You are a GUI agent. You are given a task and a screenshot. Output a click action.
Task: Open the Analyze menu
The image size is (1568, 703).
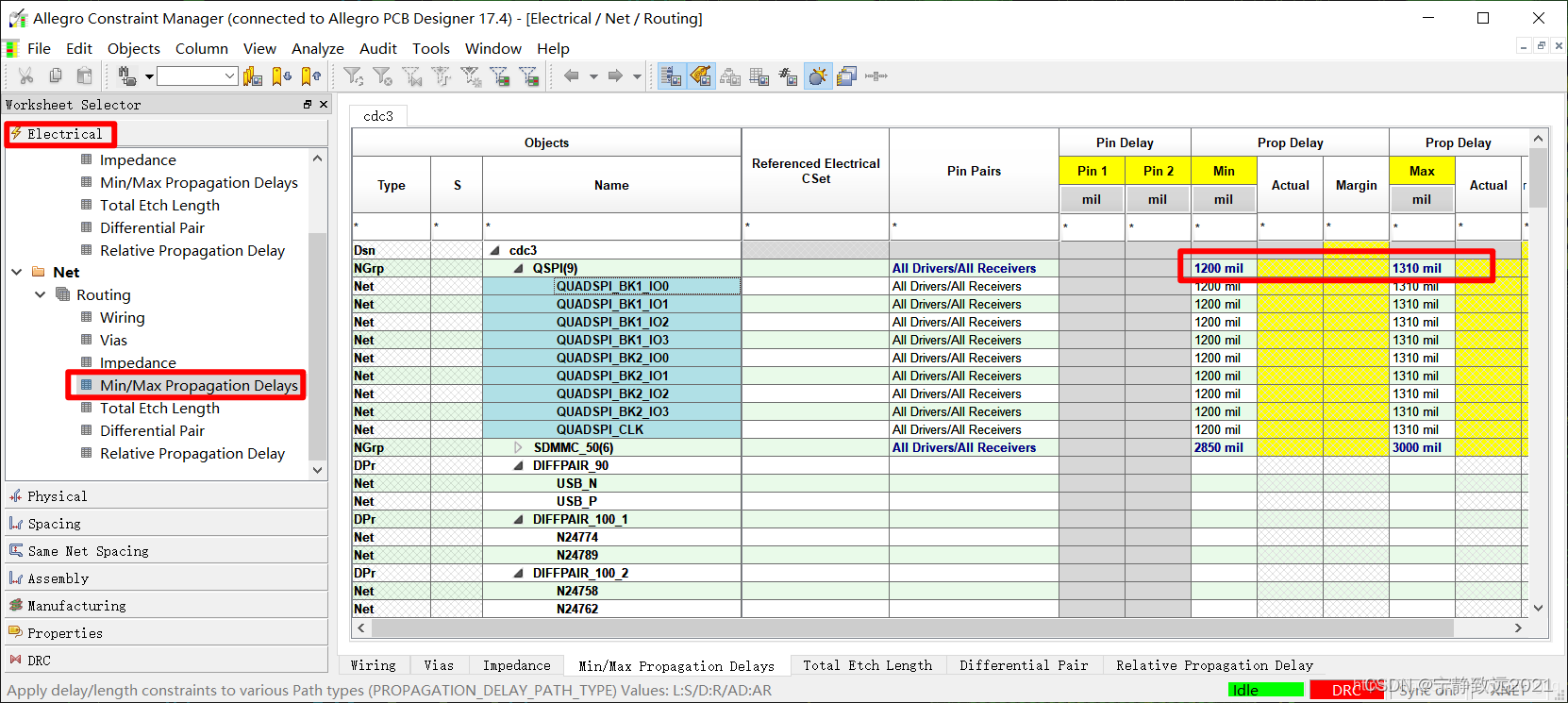click(x=317, y=49)
